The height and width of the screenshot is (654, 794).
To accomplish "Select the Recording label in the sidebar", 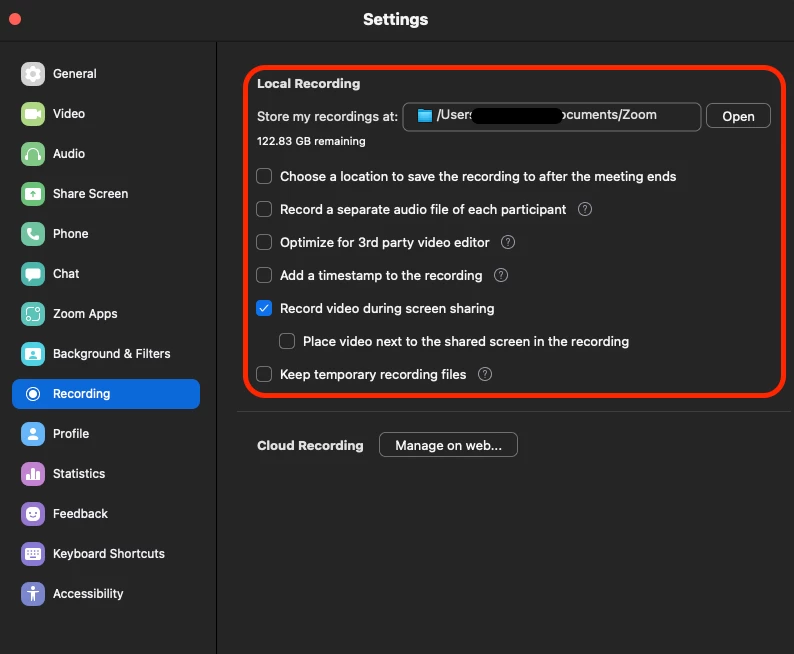I will coord(82,394).
